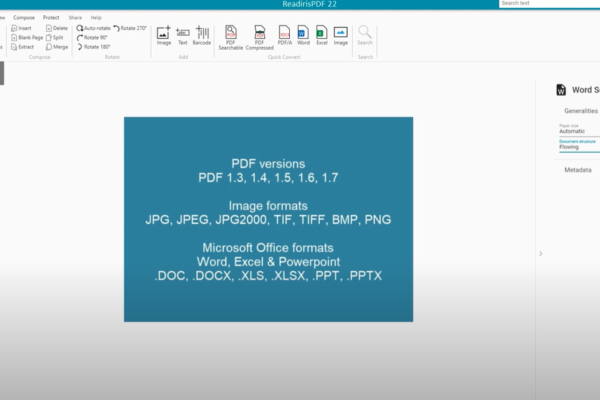Expand the Metadata section
The width and height of the screenshot is (600, 400).
tap(578, 170)
